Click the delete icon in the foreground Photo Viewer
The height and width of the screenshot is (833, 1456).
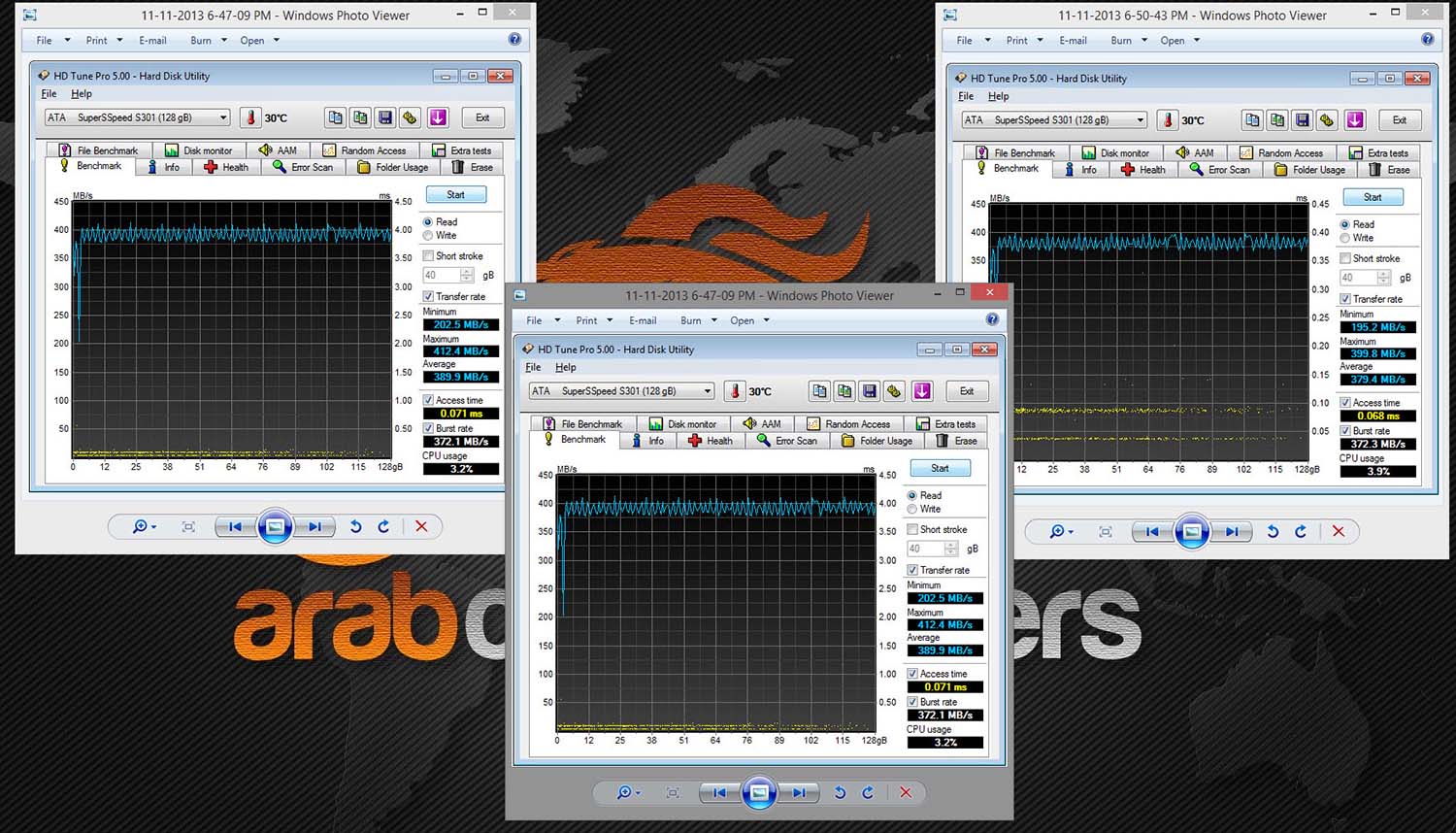[x=906, y=792]
